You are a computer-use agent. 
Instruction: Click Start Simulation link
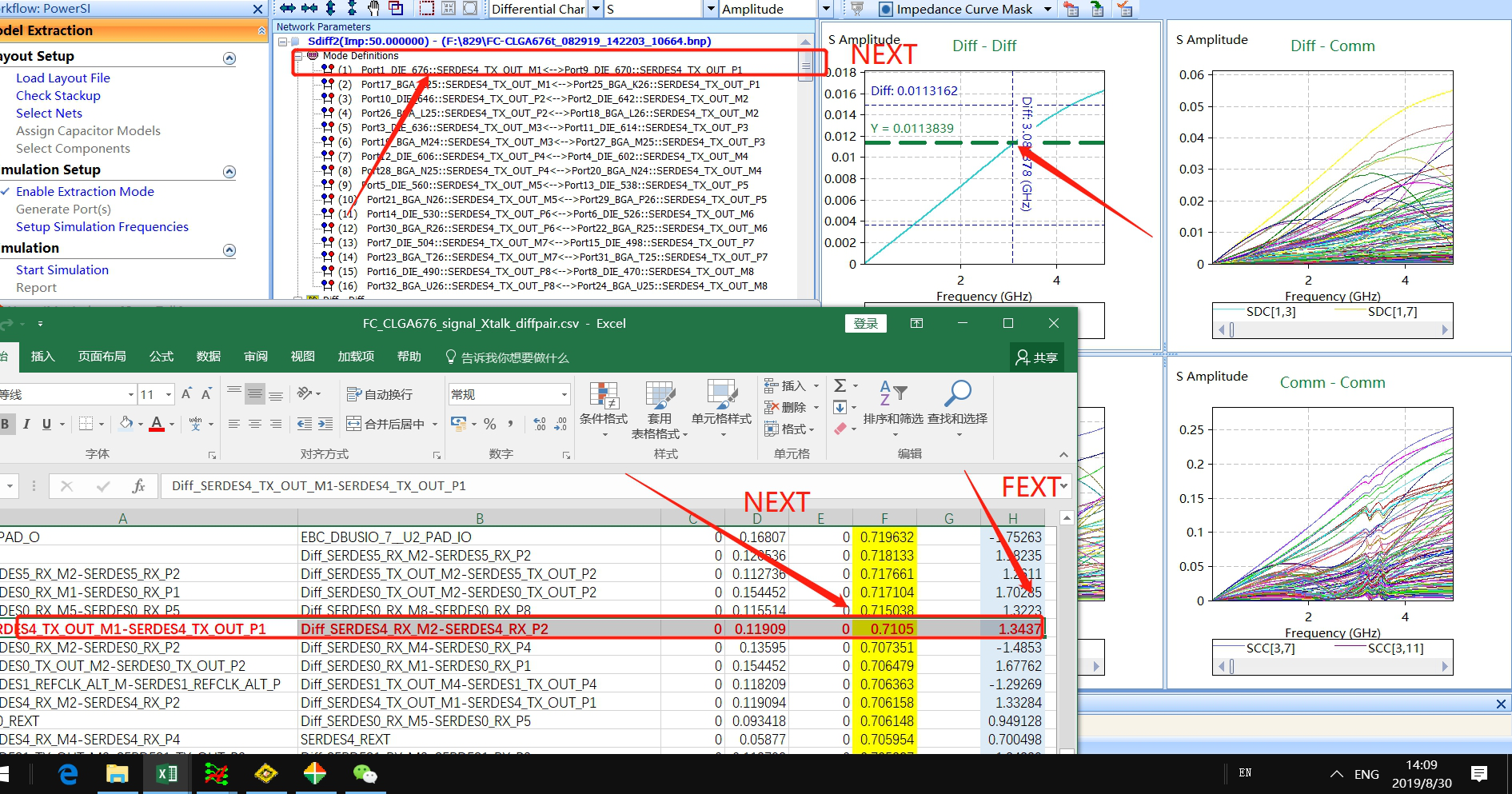pyautogui.click(x=62, y=269)
